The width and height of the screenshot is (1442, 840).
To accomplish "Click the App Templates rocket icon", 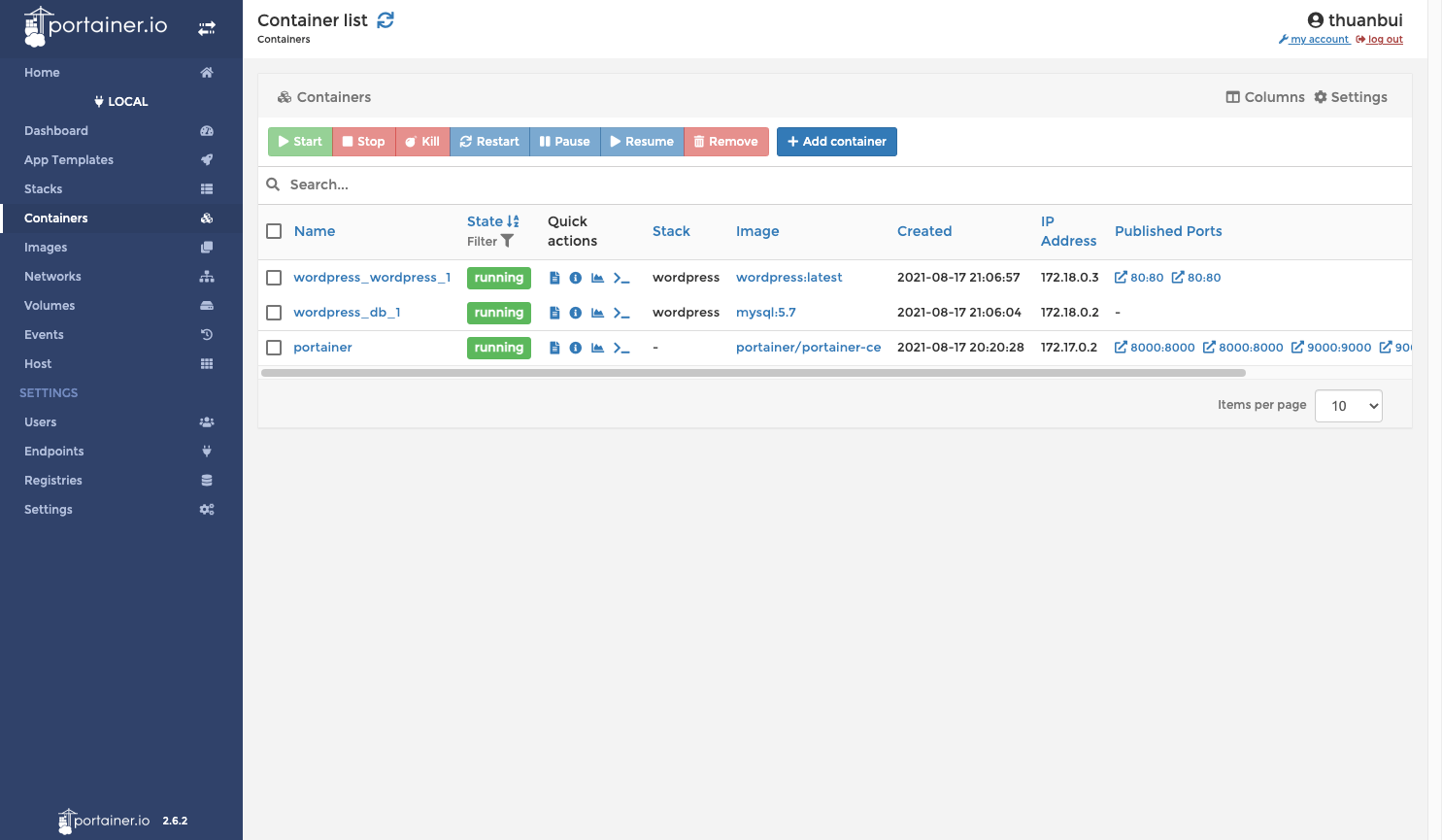I will point(207,160).
